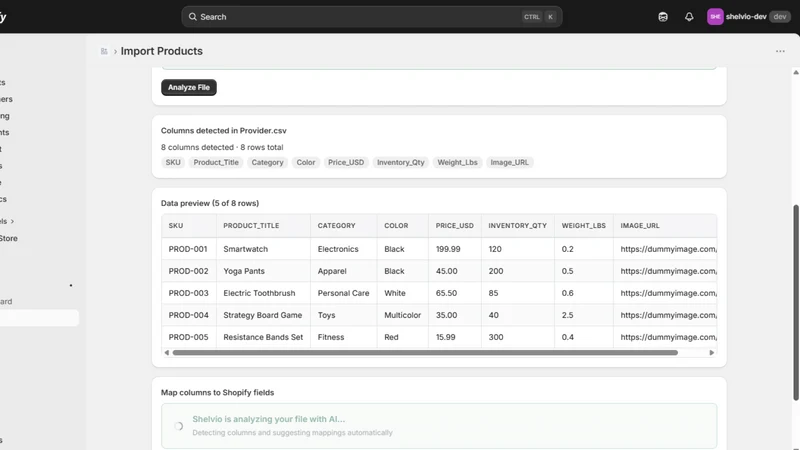Click the Strategy Board Game product title
800x450 pixels.
tap(263, 315)
